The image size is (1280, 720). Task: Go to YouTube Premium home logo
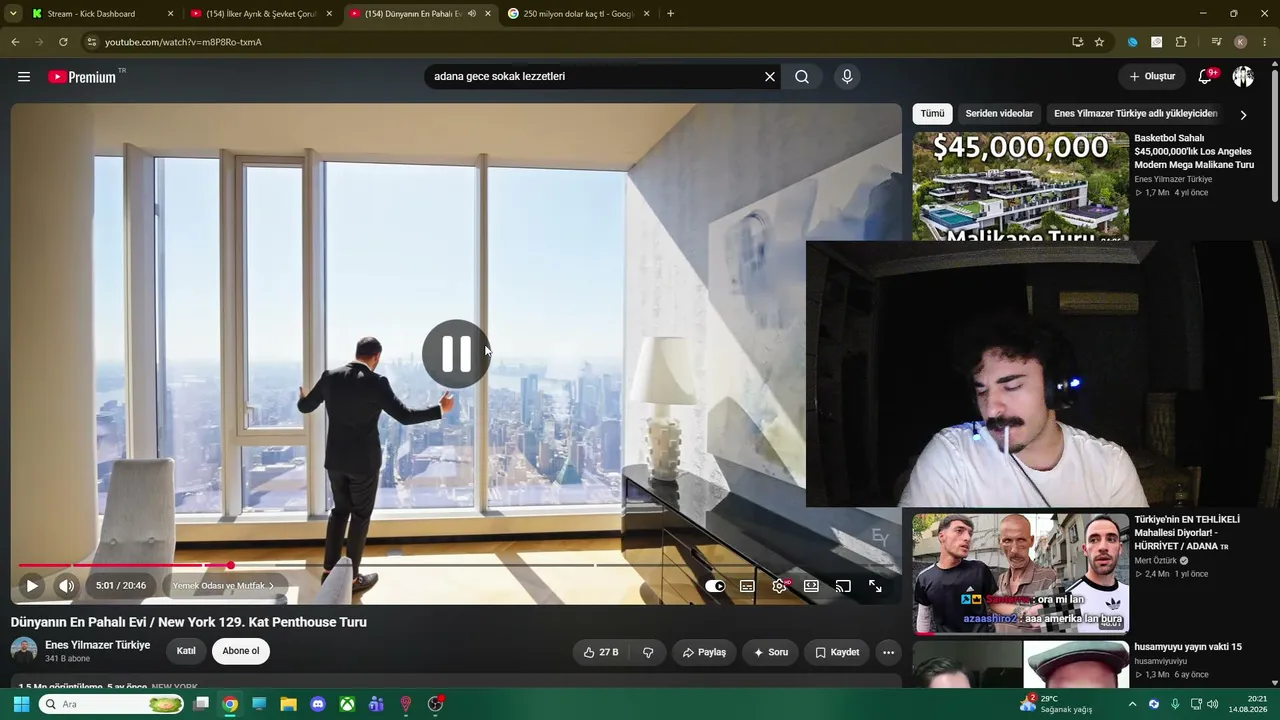(x=82, y=77)
